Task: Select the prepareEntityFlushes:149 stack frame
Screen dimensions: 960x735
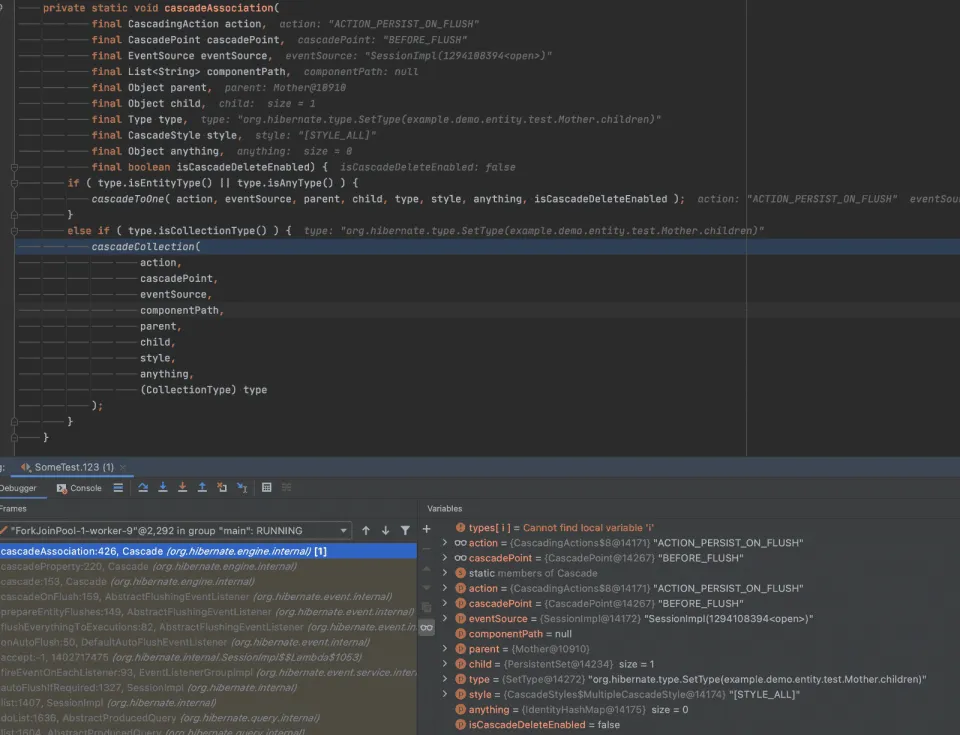Action: point(208,612)
